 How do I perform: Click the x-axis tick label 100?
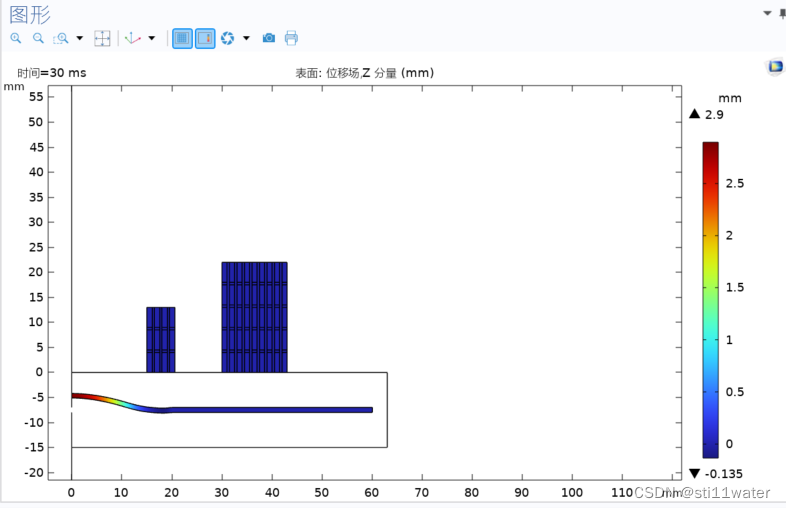571,493
